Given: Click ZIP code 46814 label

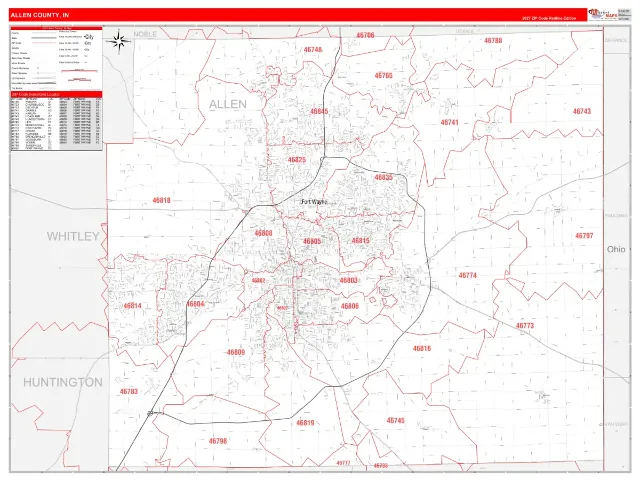Looking at the screenshot, I should [132, 306].
